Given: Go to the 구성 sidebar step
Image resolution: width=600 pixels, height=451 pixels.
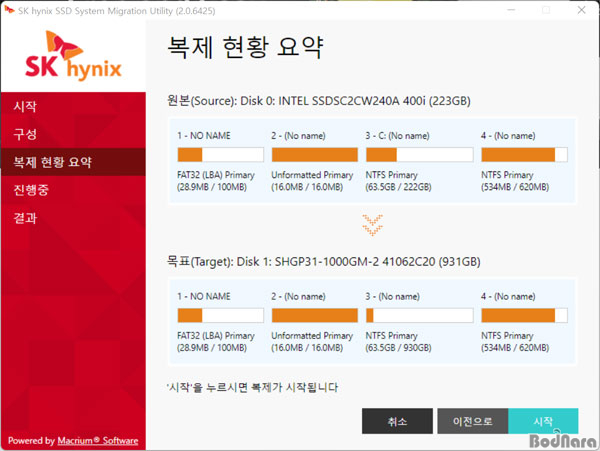Looking at the screenshot, I should [25, 134].
